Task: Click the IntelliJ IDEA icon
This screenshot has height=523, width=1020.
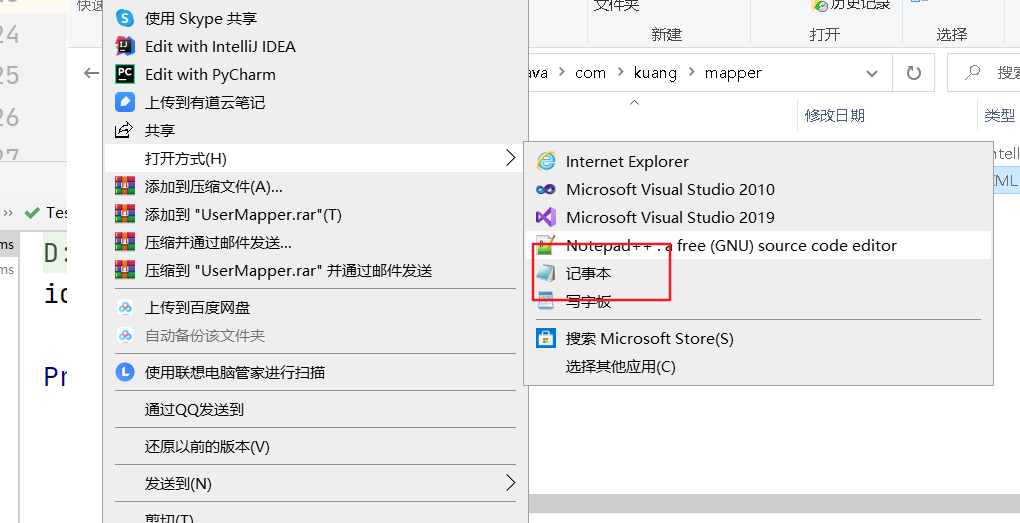Action: click(x=125, y=46)
